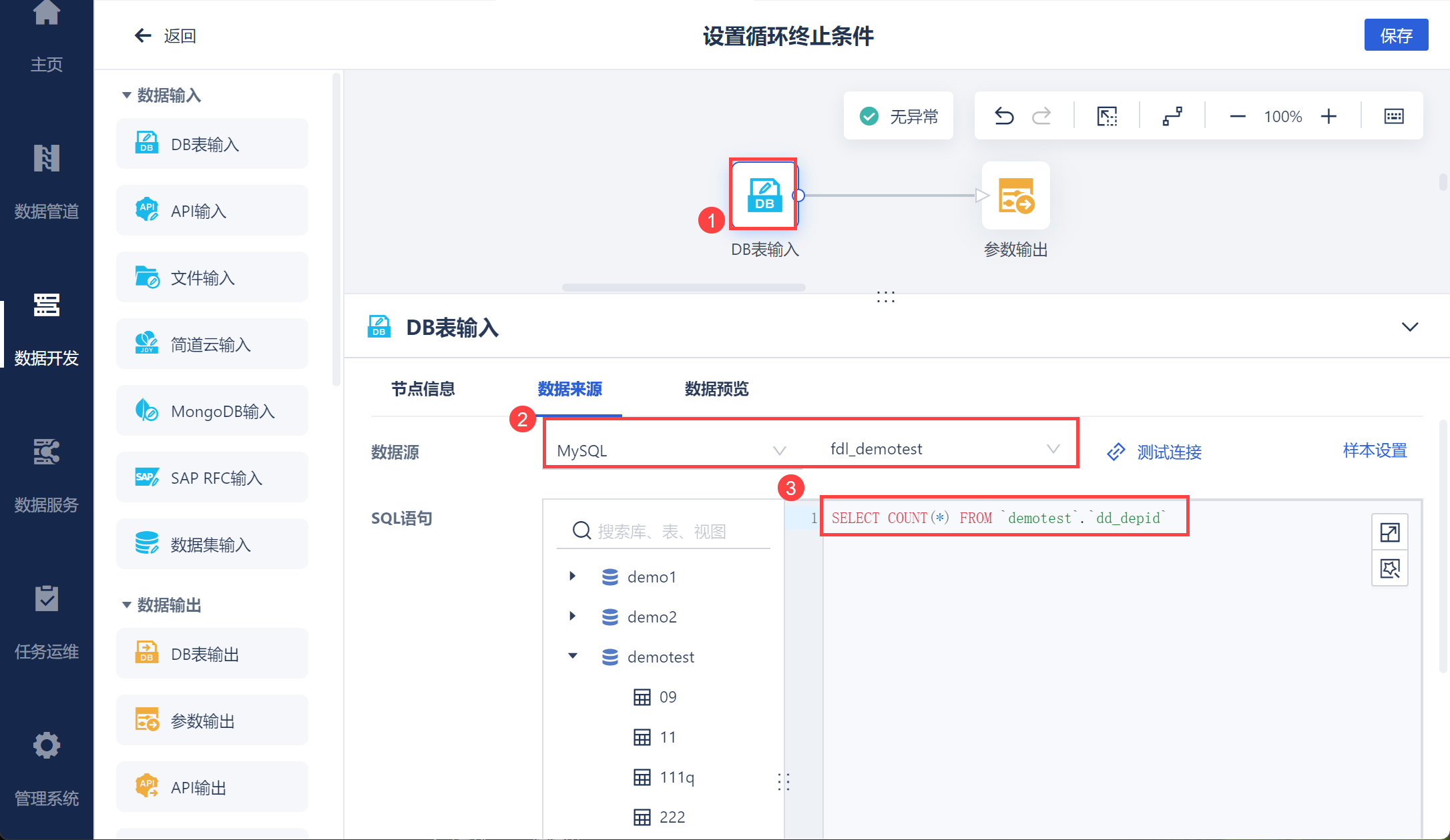Zoom in with the plus button
Image resolution: width=1450 pixels, height=840 pixels.
coord(1328,116)
